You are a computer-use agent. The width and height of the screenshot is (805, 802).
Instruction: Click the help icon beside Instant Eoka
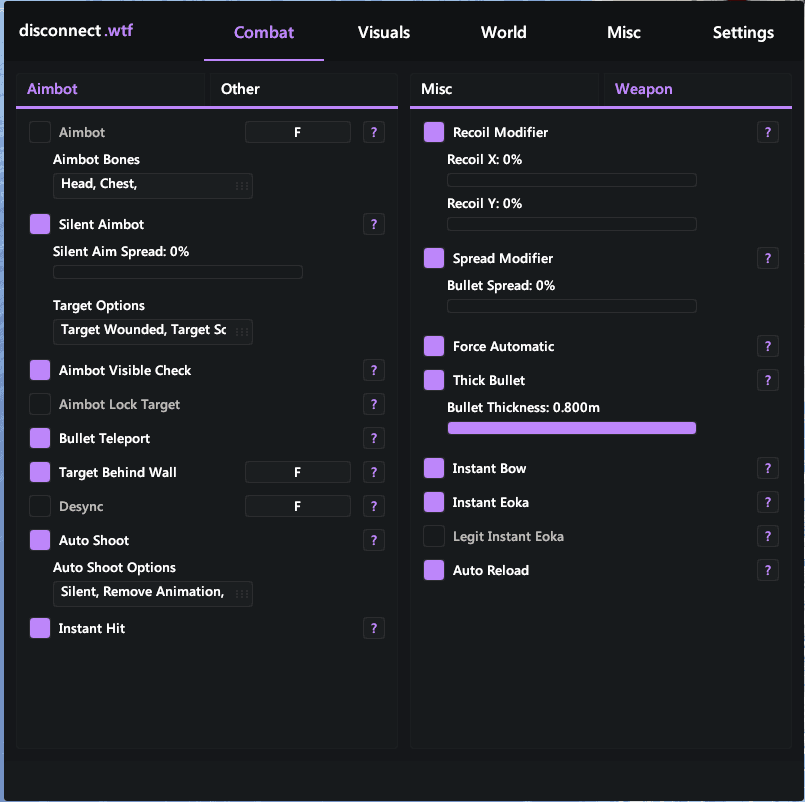(768, 502)
